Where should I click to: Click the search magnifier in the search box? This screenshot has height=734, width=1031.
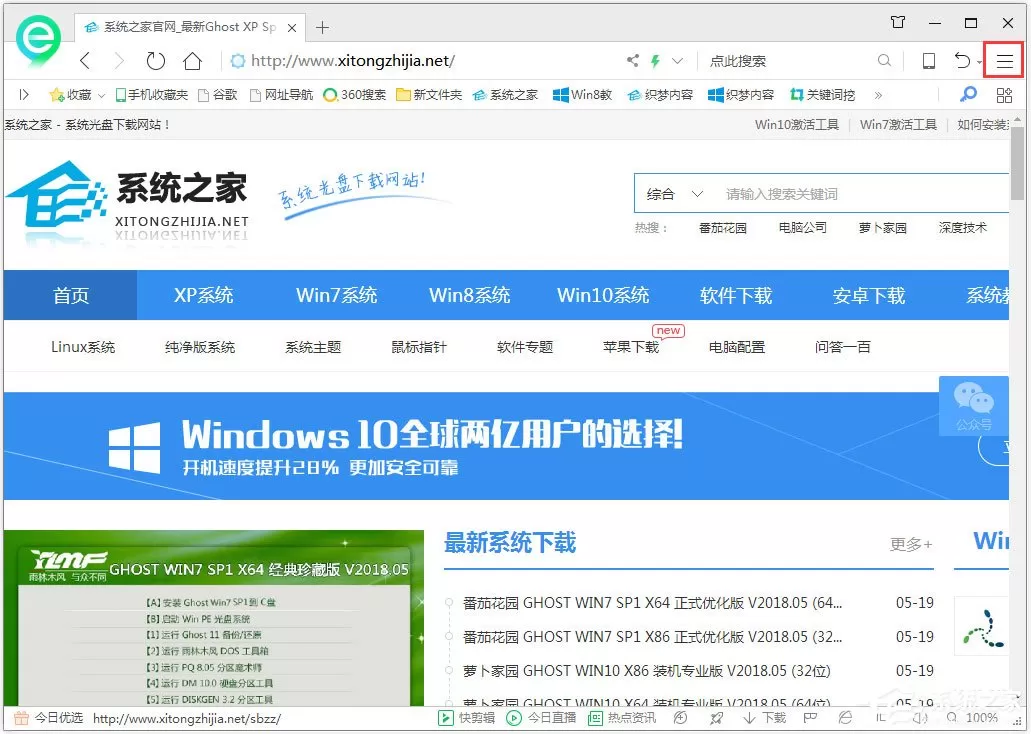point(884,61)
